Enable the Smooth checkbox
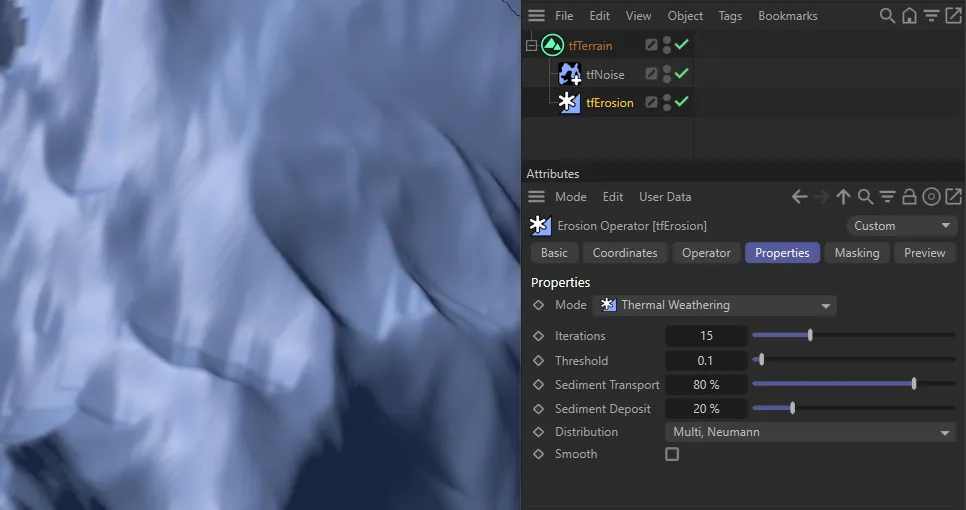This screenshot has height=510, width=966. 672,454
